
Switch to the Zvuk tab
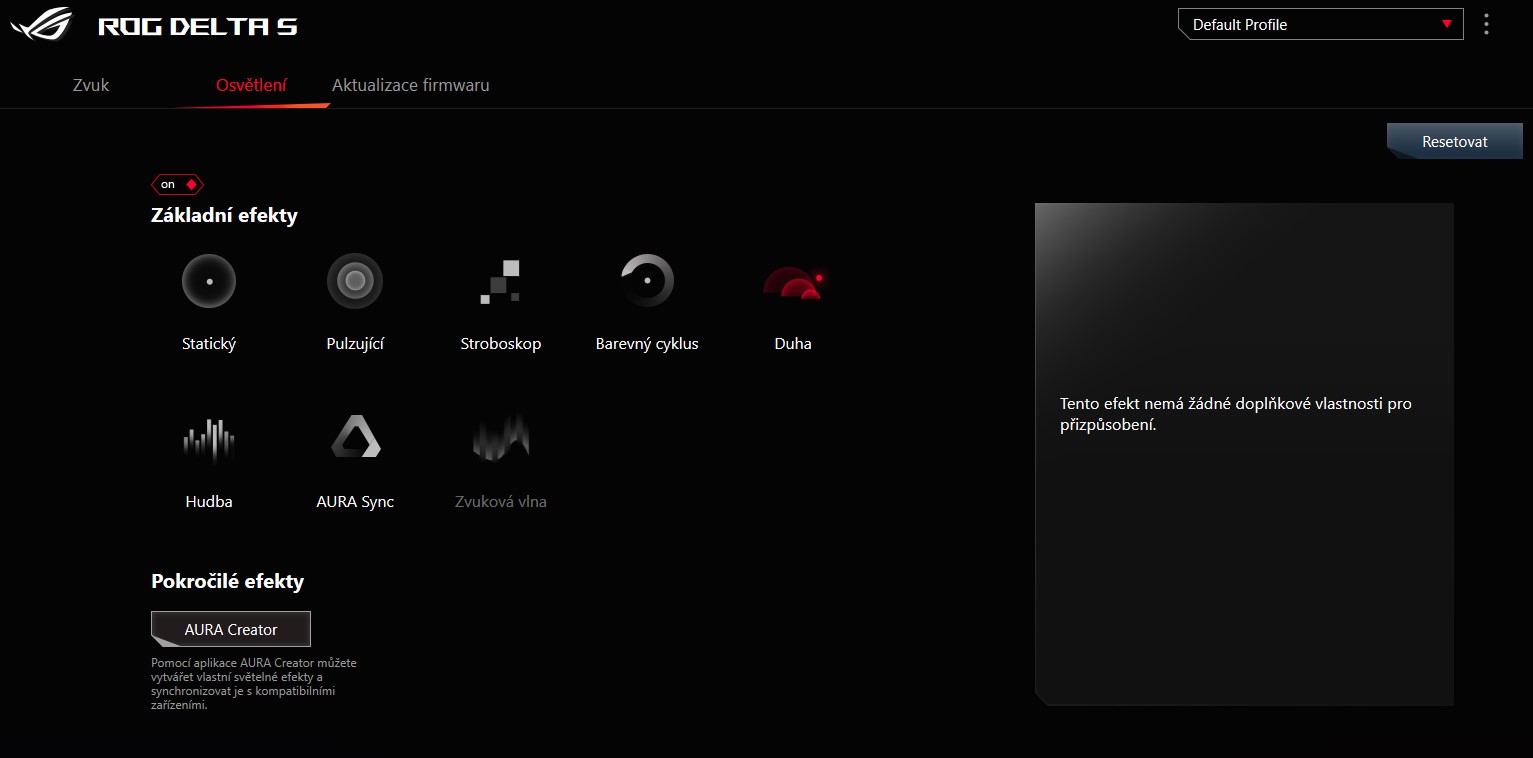click(91, 85)
